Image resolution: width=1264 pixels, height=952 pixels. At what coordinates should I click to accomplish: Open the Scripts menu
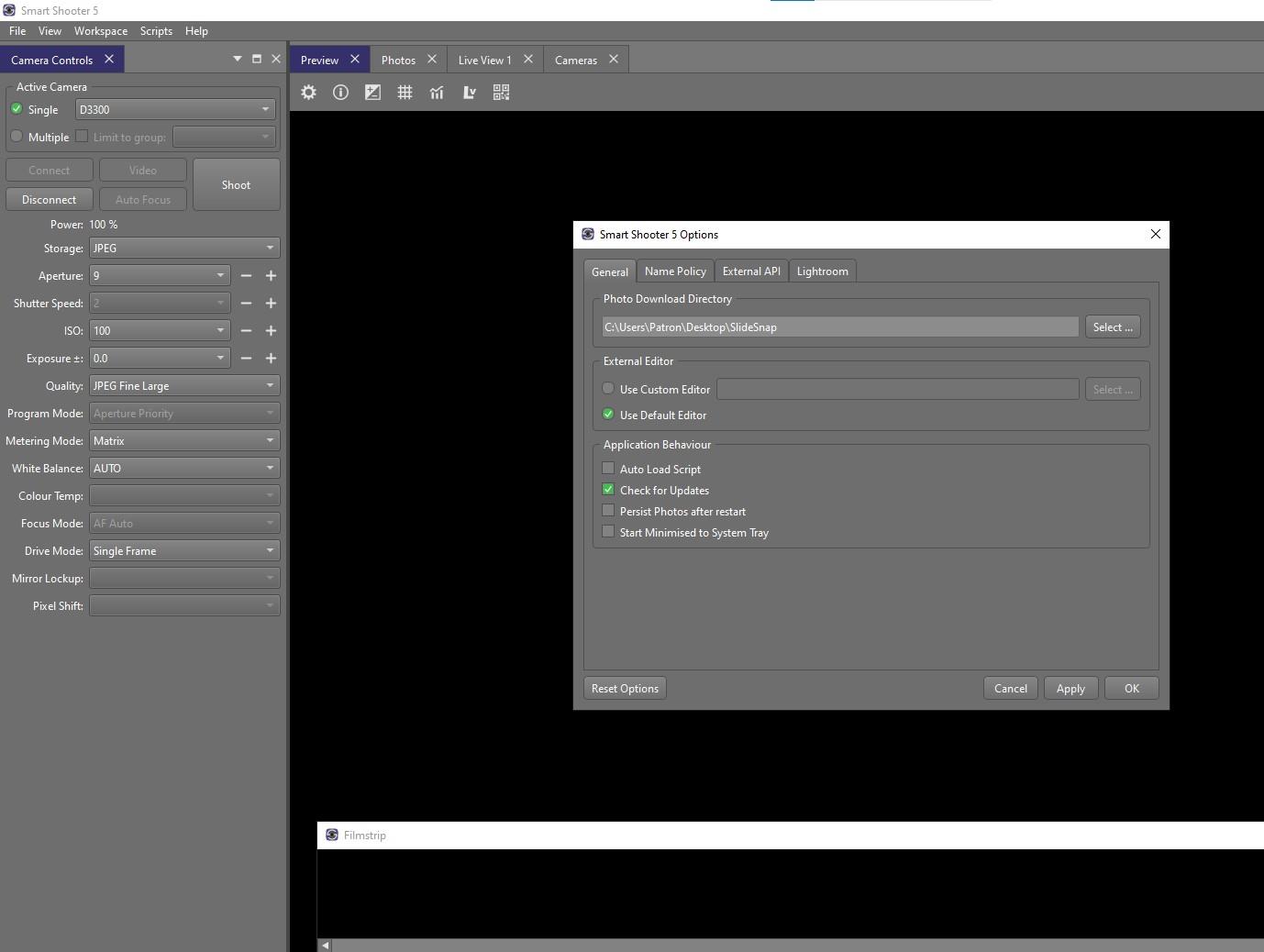156,31
